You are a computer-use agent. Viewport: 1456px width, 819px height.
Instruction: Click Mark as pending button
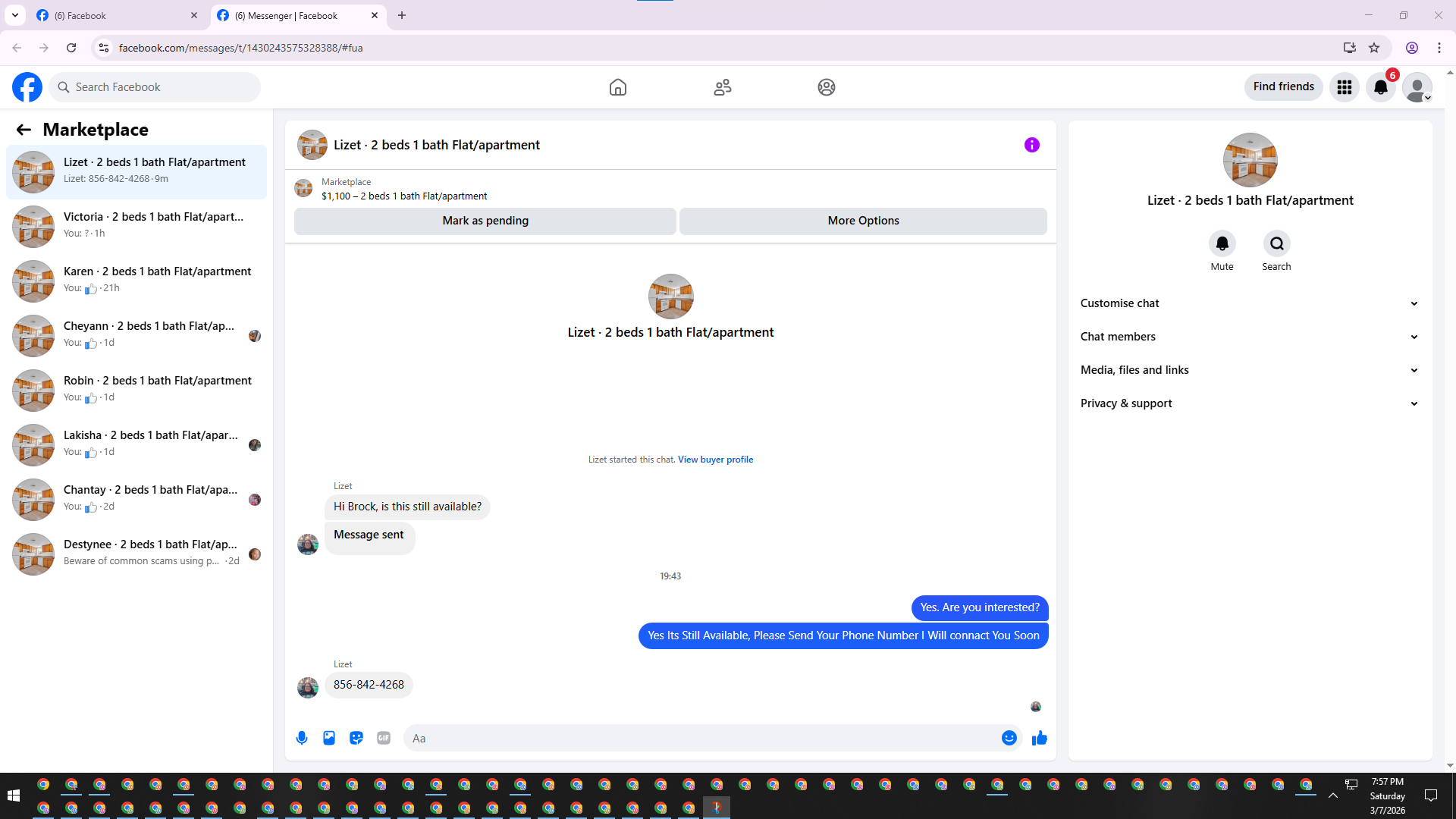click(x=485, y=221)
